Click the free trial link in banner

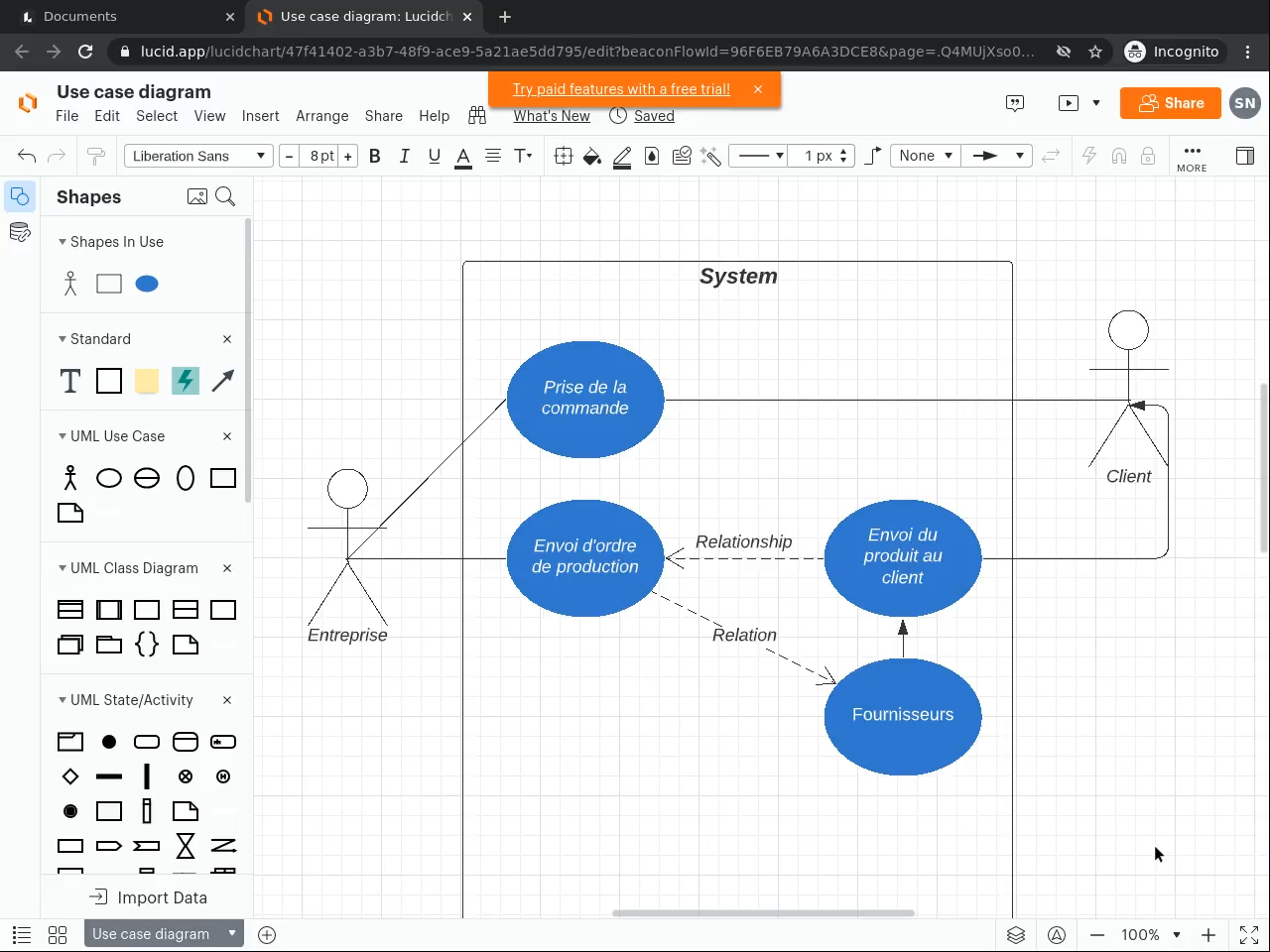click(x=621, y=89)
